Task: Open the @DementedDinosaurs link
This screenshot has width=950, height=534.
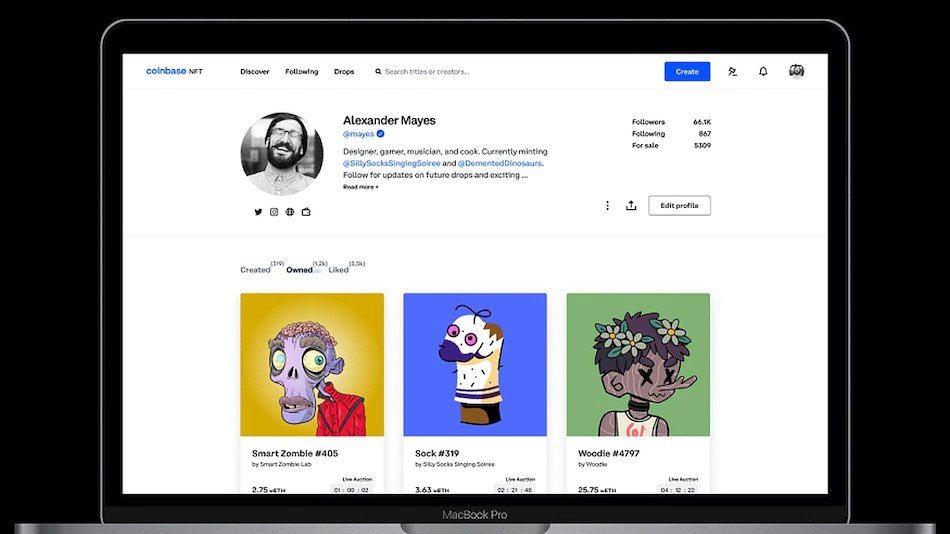Action: pos(500,163)
